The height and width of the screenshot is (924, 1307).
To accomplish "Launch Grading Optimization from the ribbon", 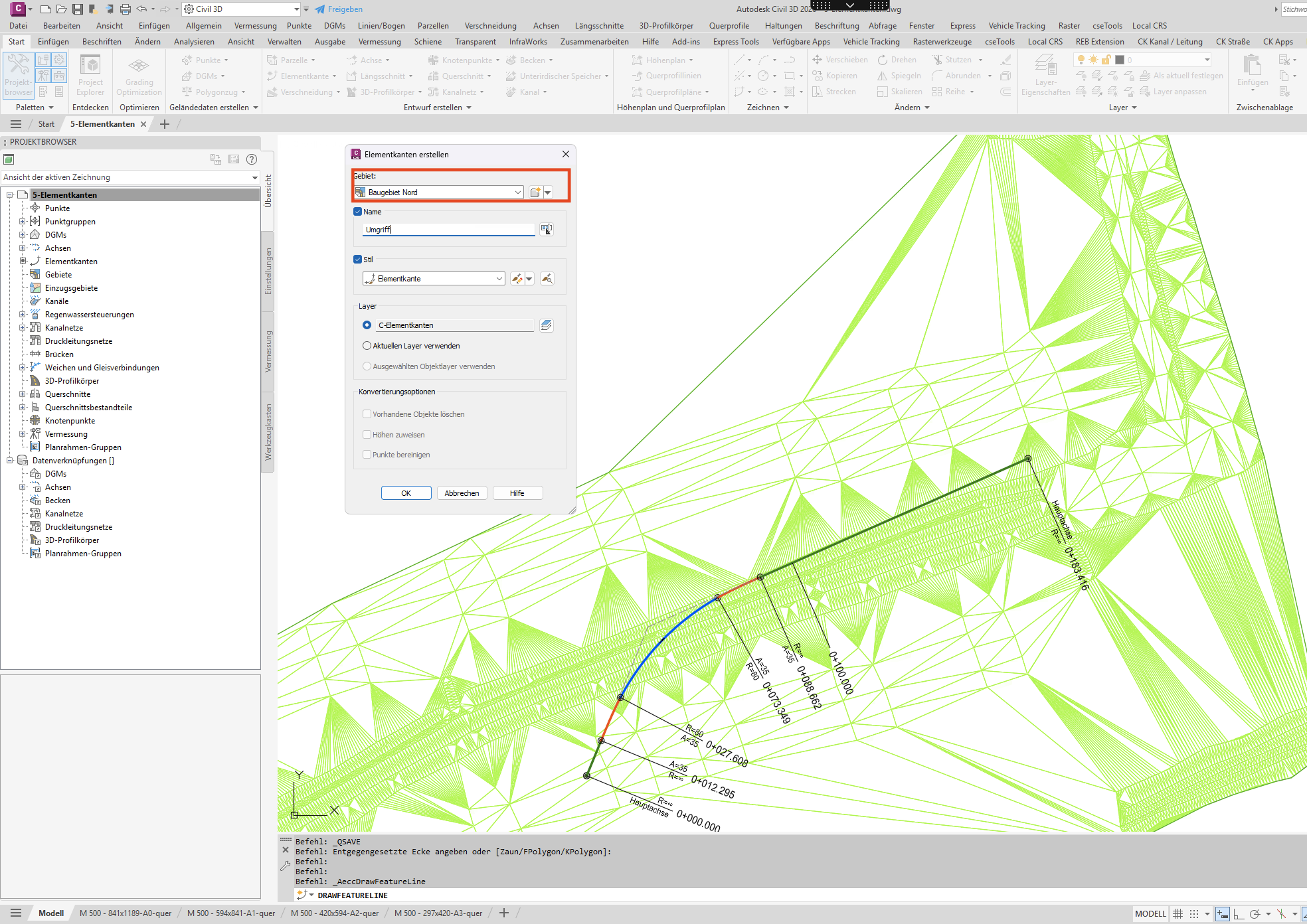I will 139,75.
